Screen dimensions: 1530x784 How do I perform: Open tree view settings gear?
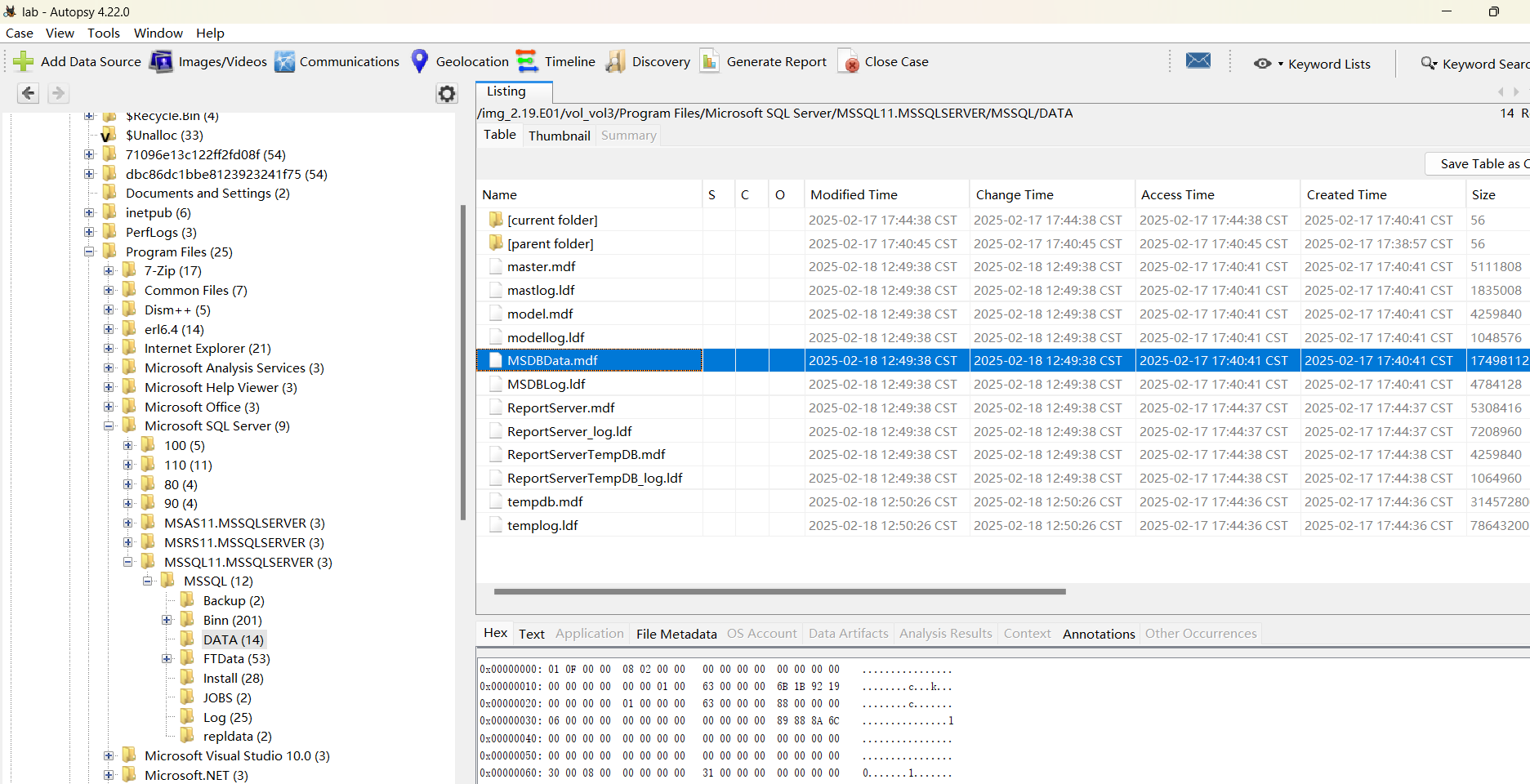coord(447,94)
